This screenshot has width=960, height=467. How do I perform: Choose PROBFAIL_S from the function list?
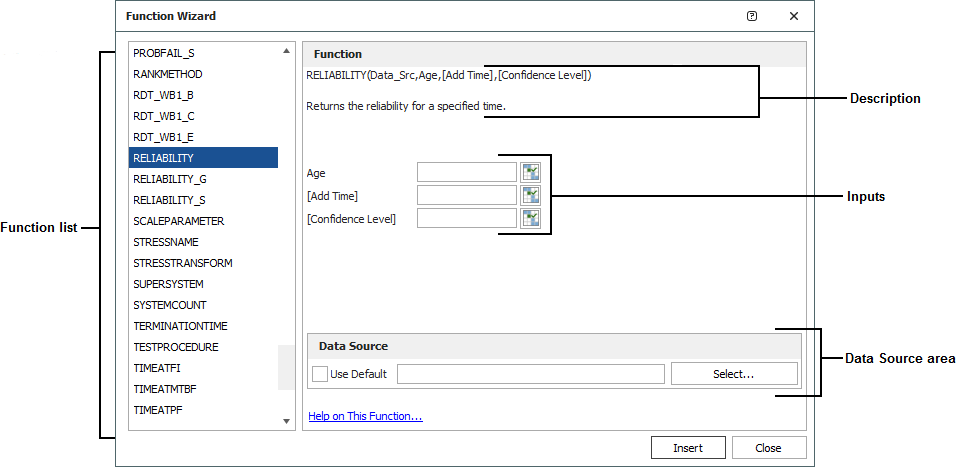point(164,53)
